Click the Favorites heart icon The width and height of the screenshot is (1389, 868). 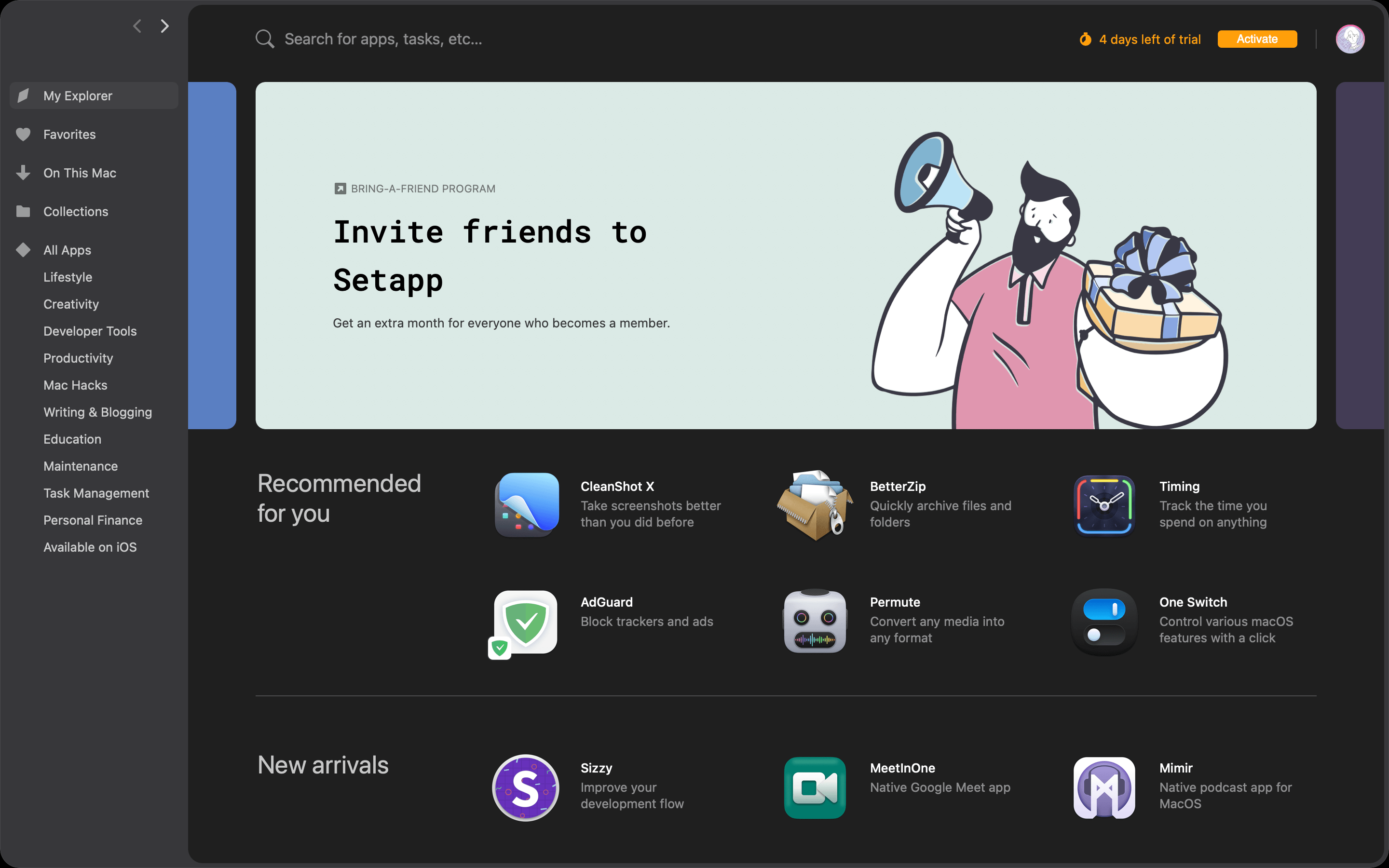click(x=23, y=135)
